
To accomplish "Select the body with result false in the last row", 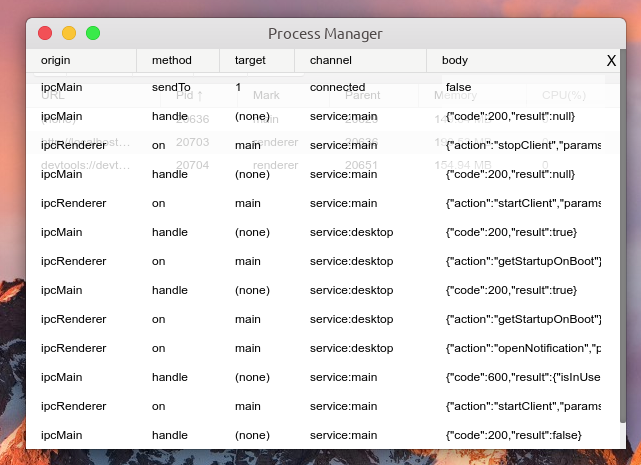I will coord(513,436).
